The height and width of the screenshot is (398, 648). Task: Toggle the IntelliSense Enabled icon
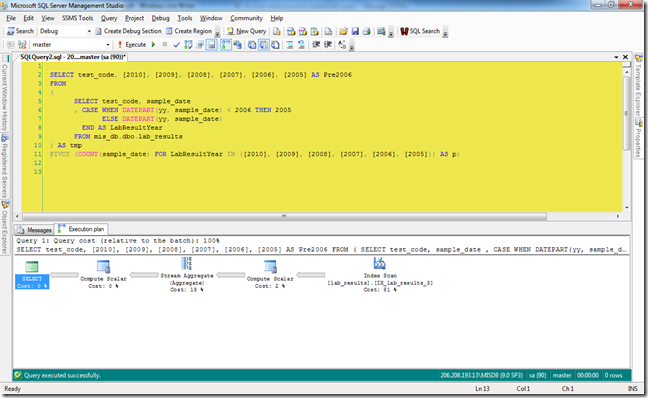click(212, 45)
